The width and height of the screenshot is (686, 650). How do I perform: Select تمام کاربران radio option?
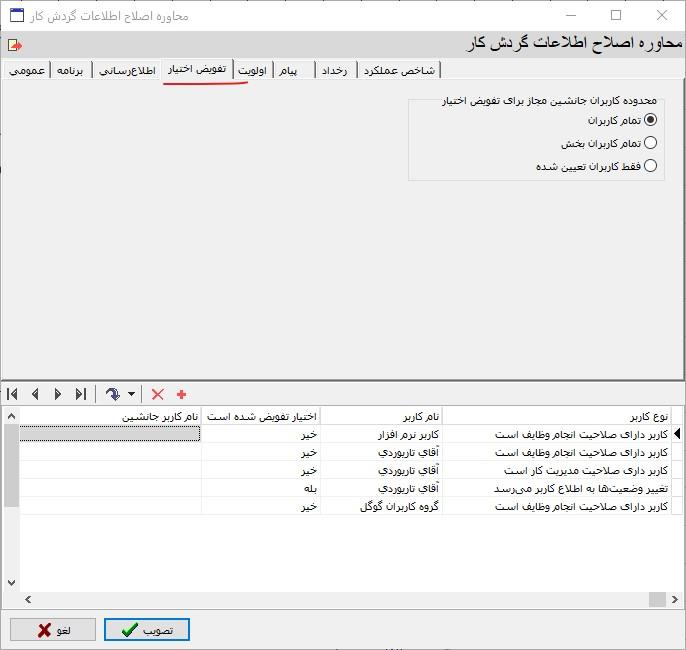pos(650,119)
